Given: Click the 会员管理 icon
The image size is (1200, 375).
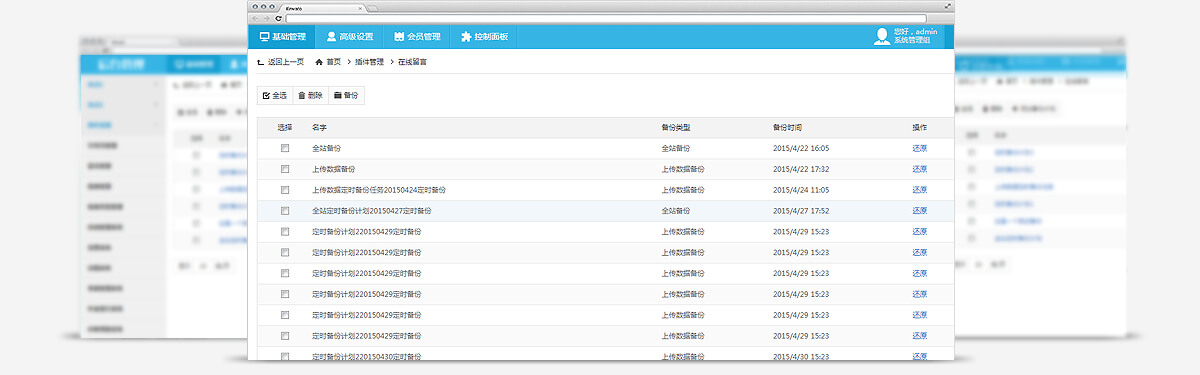Looking at the screenshot, I should (x=399, y=37).
